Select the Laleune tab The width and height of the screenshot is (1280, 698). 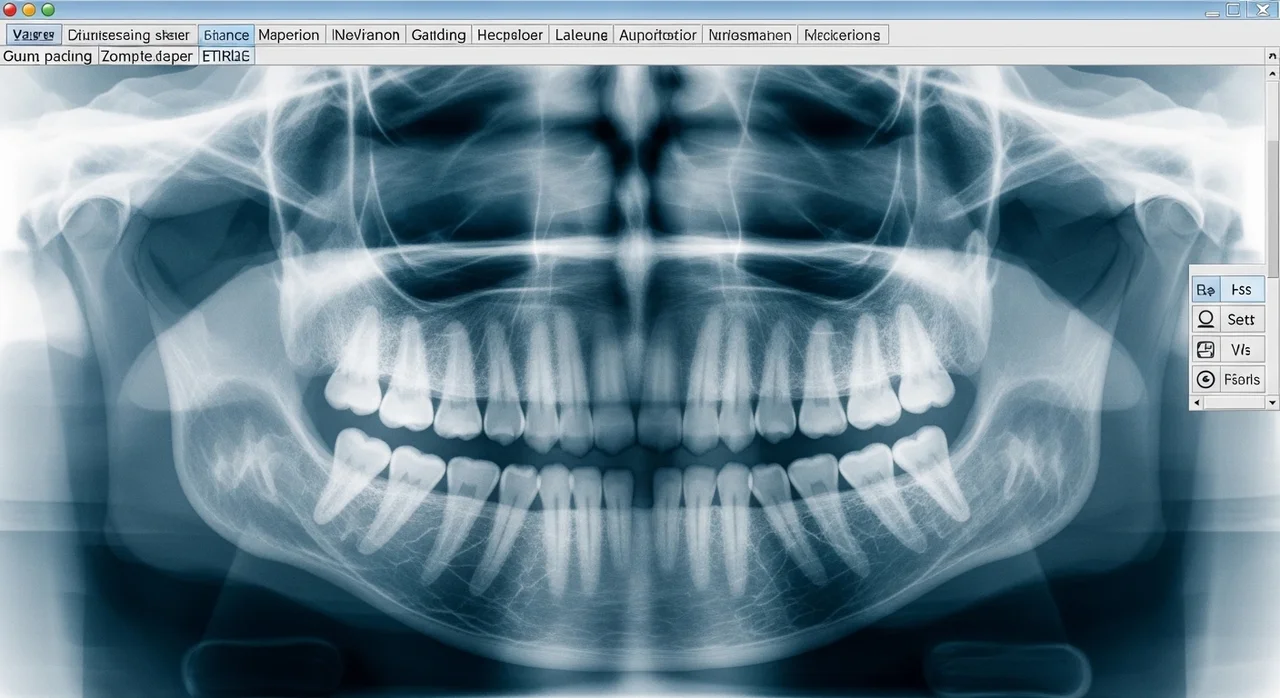pyautogui.click(x=581, y=35)
